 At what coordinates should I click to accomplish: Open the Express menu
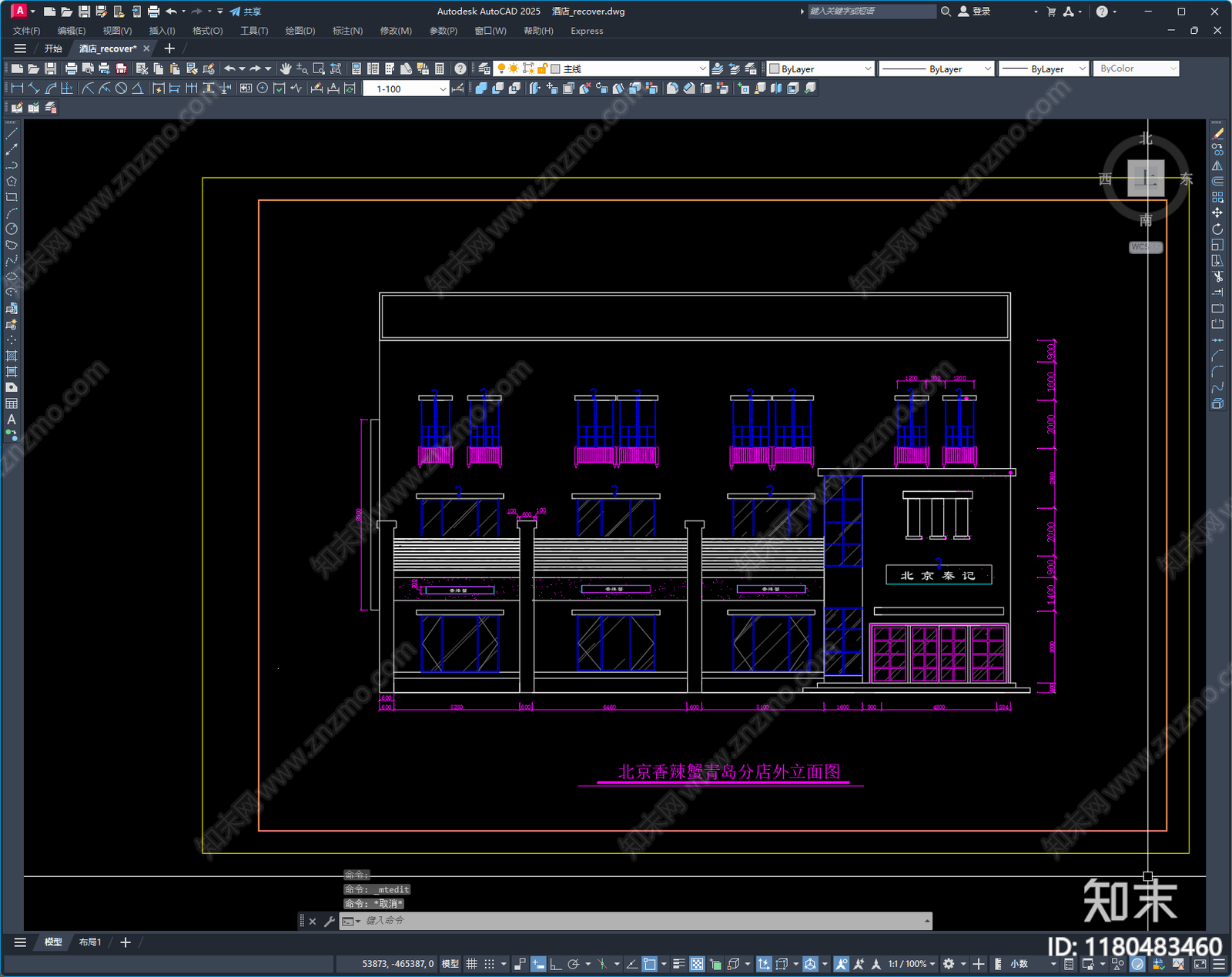click(x=587, y=31)
